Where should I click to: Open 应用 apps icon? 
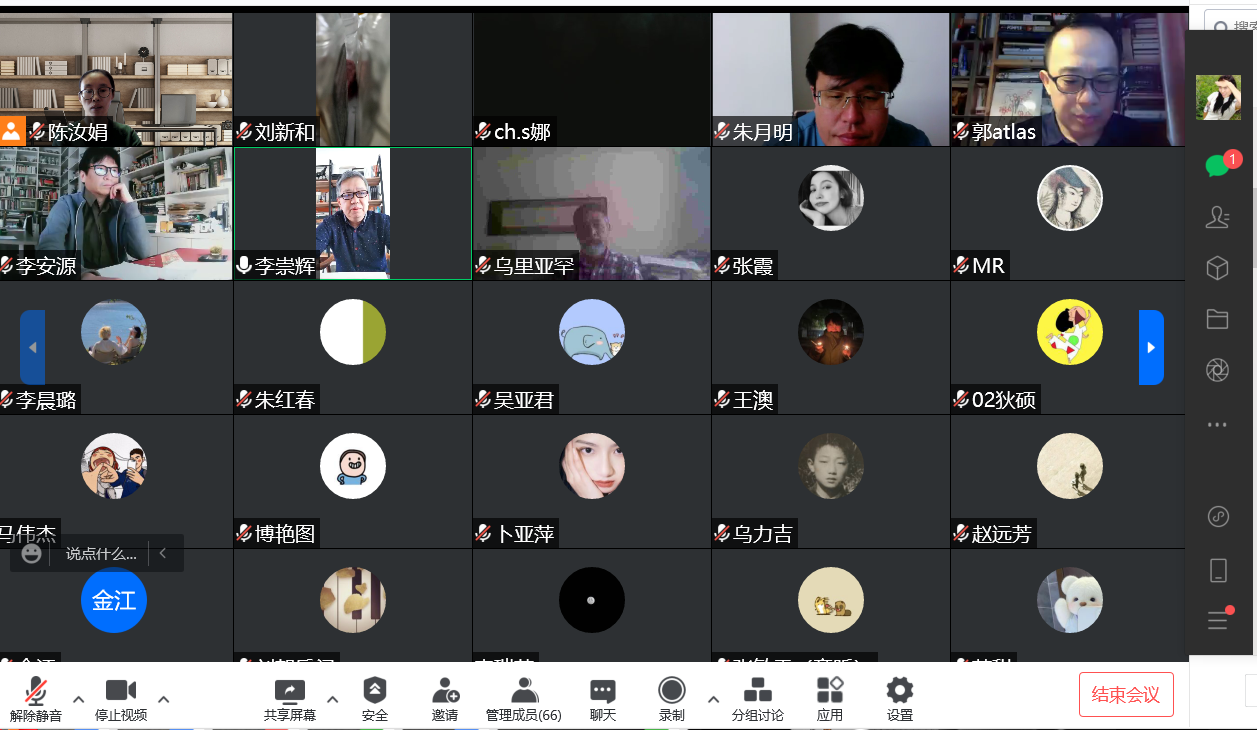point(830,698)
